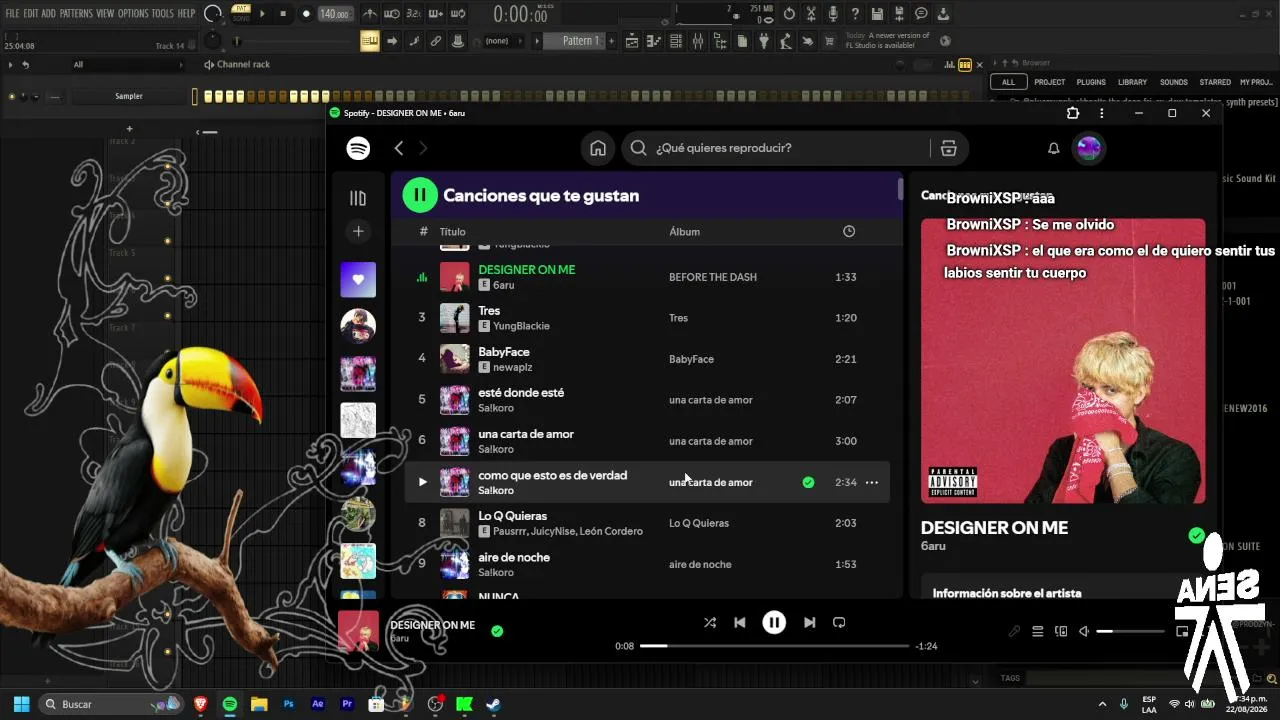
Task: Open Windows Start menu
Action: click(21, 704)
